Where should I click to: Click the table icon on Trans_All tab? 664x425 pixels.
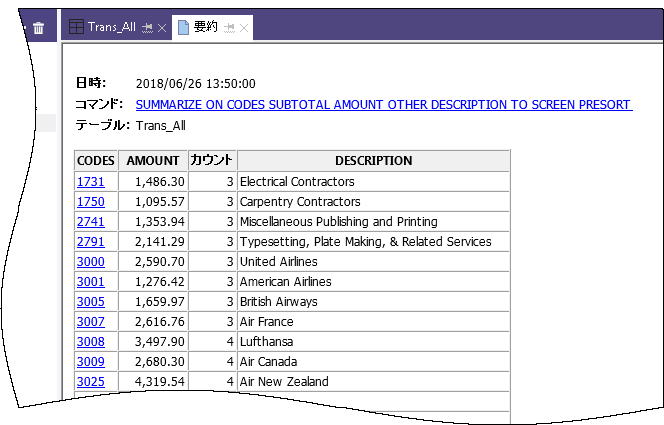76,27
